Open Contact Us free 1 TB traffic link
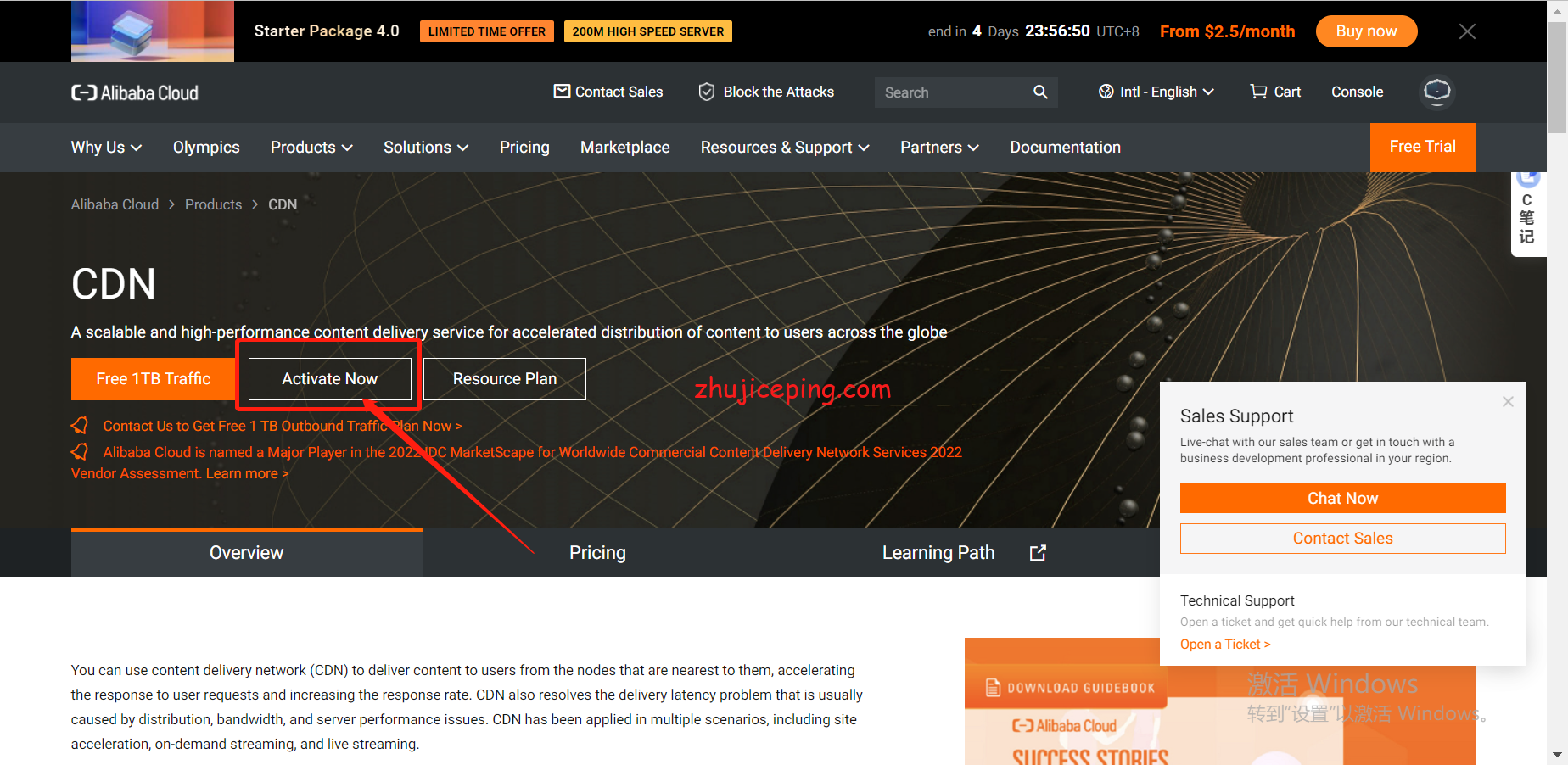This screenshot has height=765, width=1568. click(283, 426)
